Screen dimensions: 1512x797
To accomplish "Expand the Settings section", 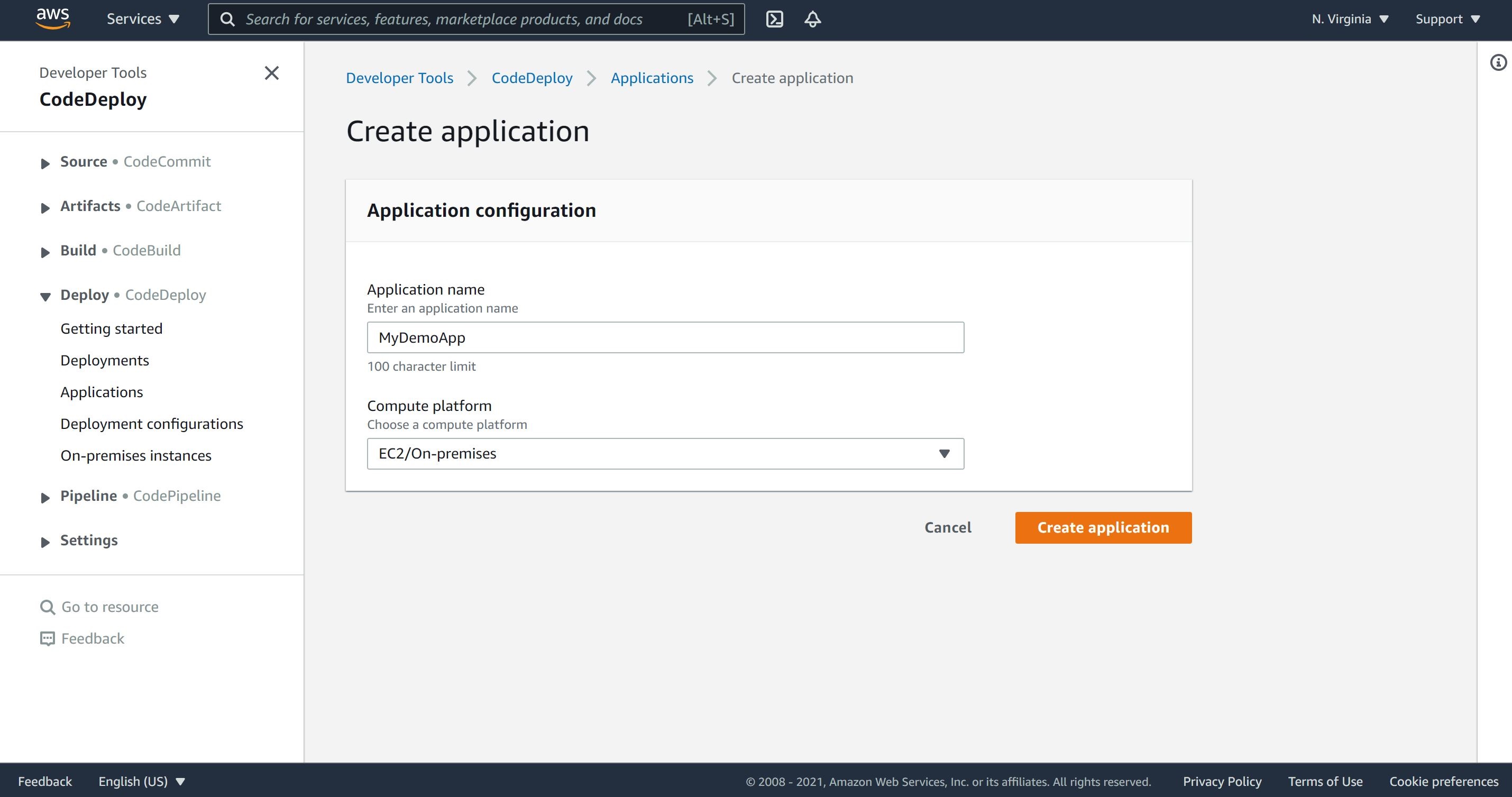I will click(45, 542).
